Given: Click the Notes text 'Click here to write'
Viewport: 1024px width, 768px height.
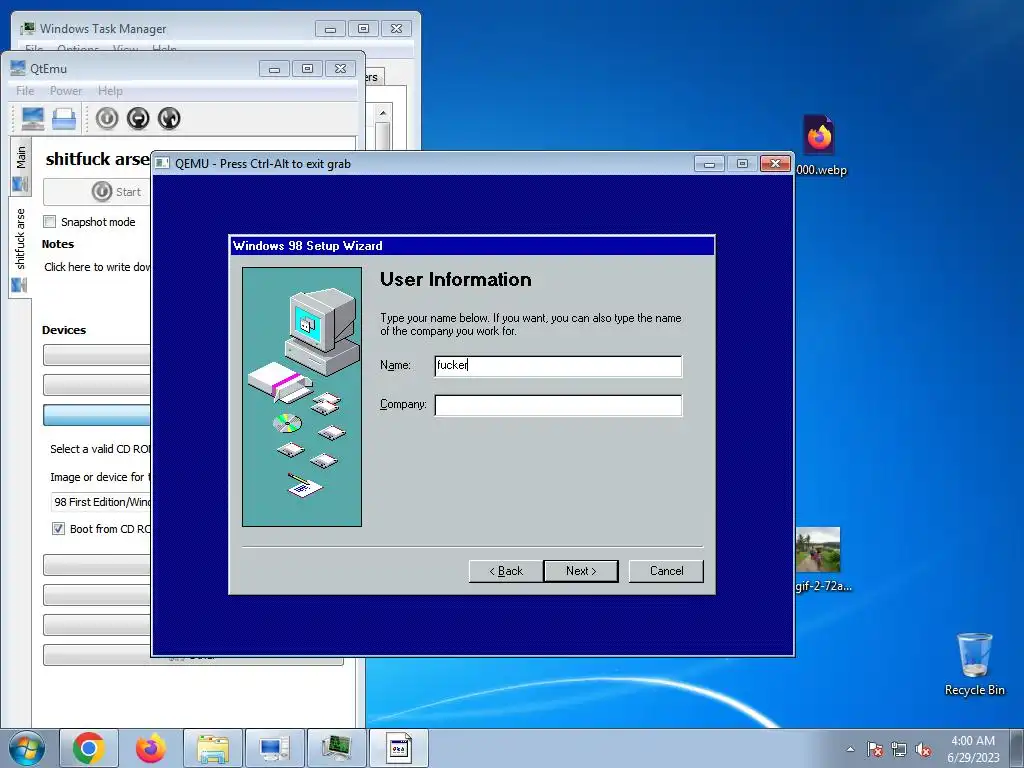Looking at the screenshot, I should (97, 266).
